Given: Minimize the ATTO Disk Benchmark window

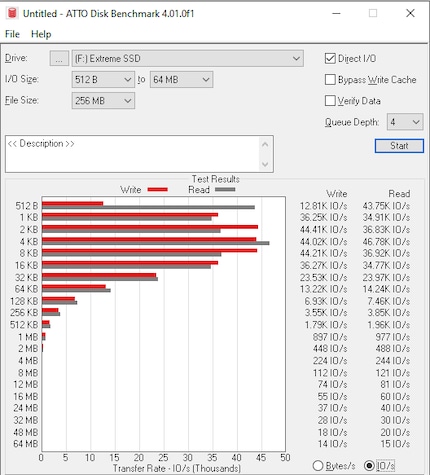Looking at the screenshot, I should [336, 13].
